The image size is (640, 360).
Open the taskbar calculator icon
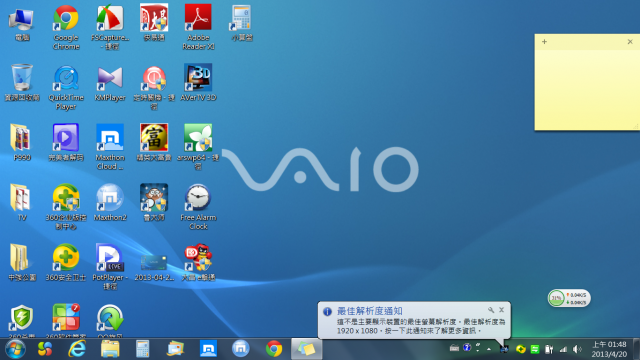142,349
